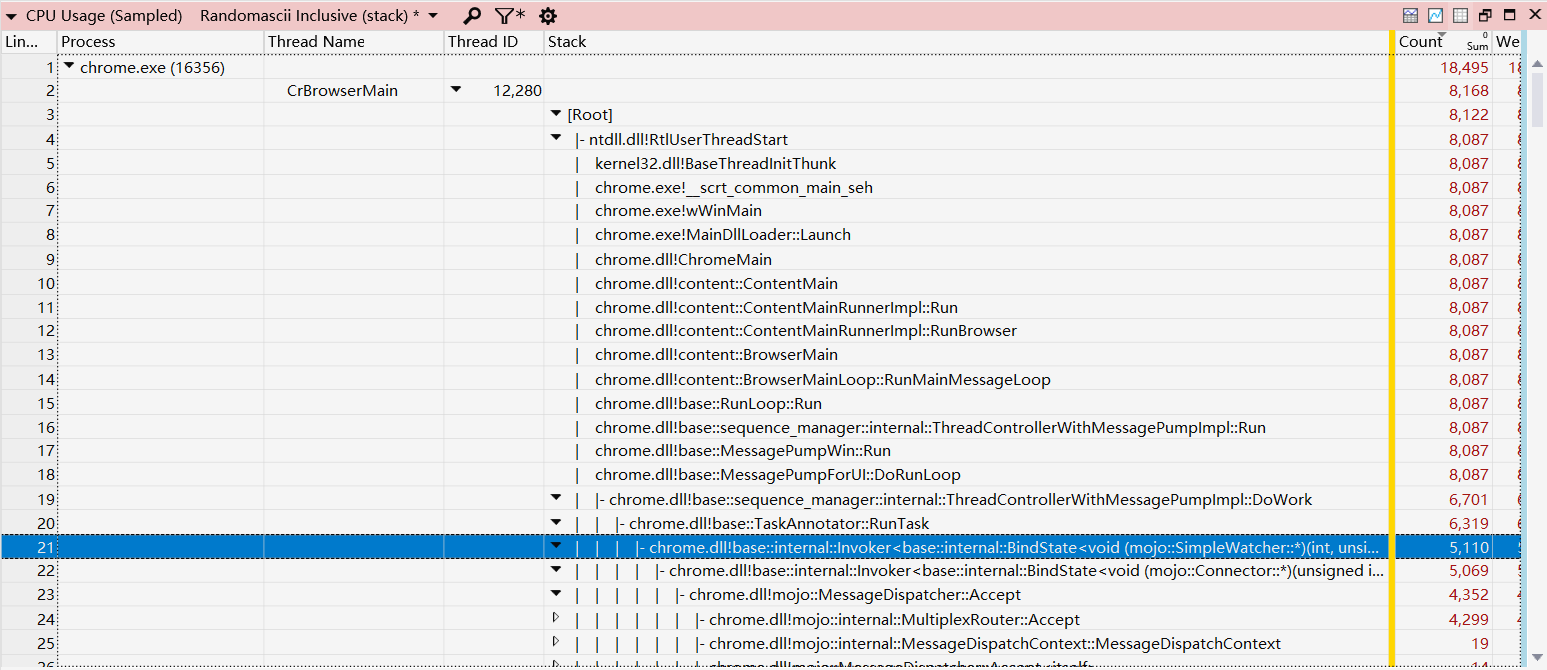Maximize the CPU Usage panel
The height and width of the screenshot is (670, 1547).
click(1510, 15)
